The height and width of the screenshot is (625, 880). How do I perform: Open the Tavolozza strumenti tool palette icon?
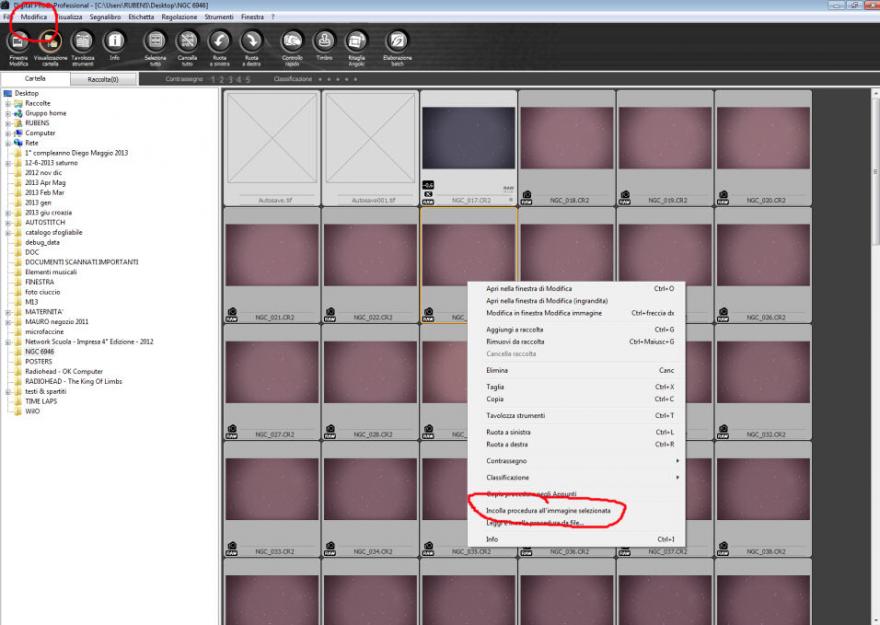pyautogui.click(x=82, y=42)
